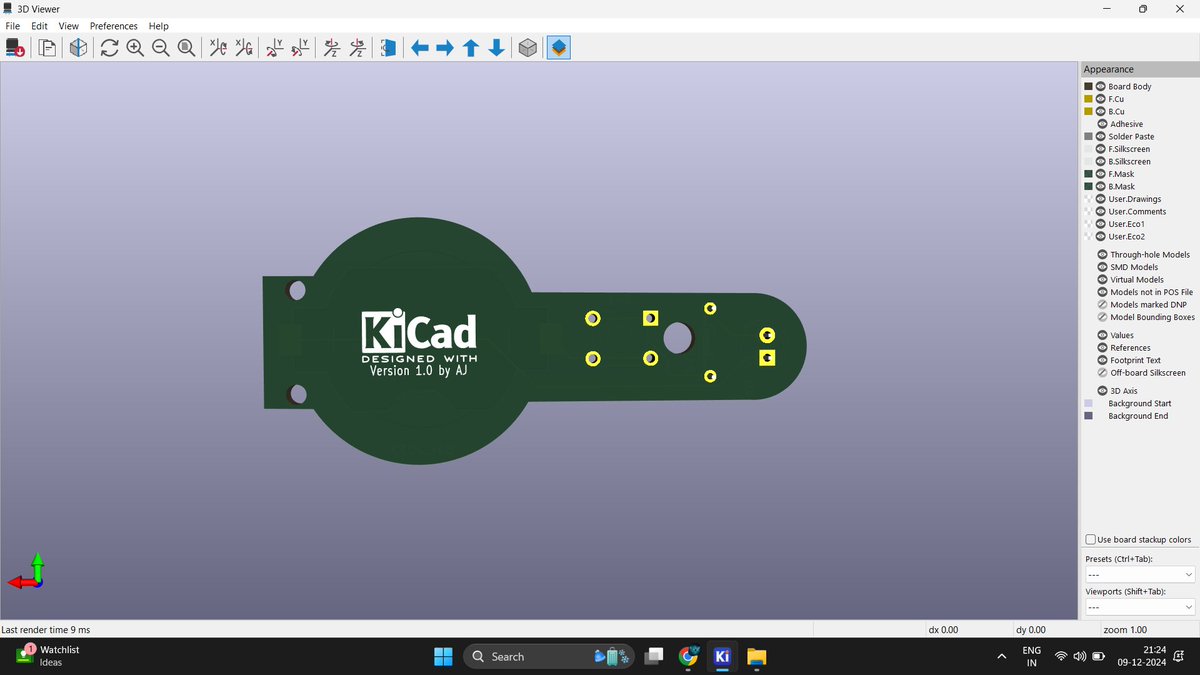Hide Off-board Silkscreen

(1100, 372)
